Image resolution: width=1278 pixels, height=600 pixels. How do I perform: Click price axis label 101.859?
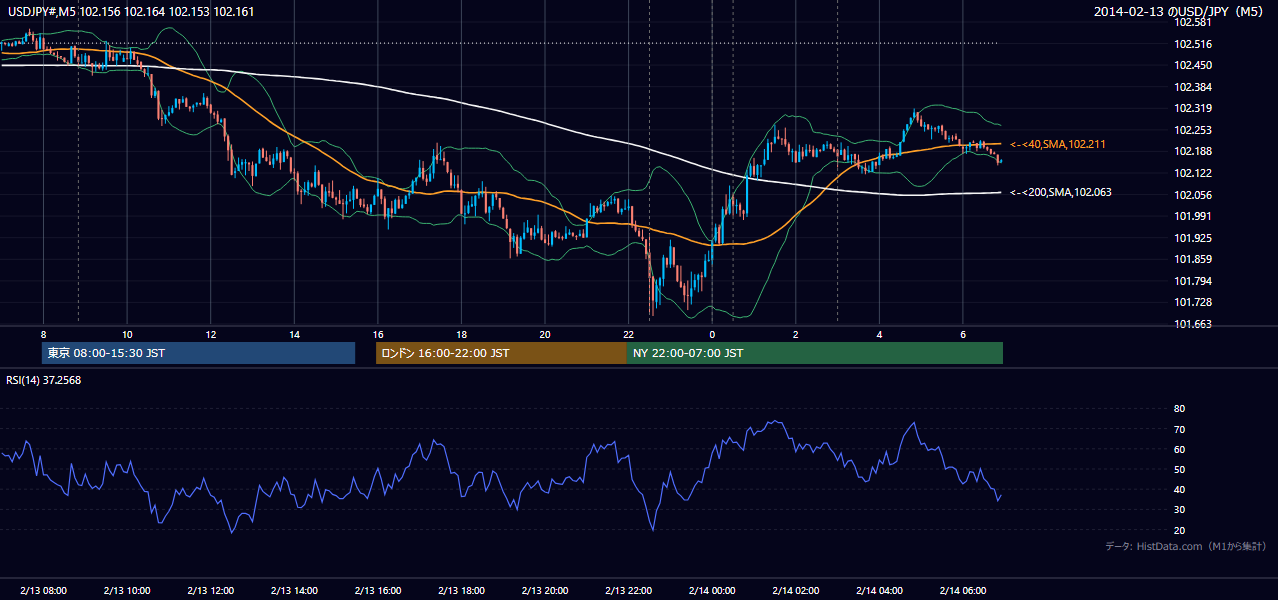click(1192, 260)
